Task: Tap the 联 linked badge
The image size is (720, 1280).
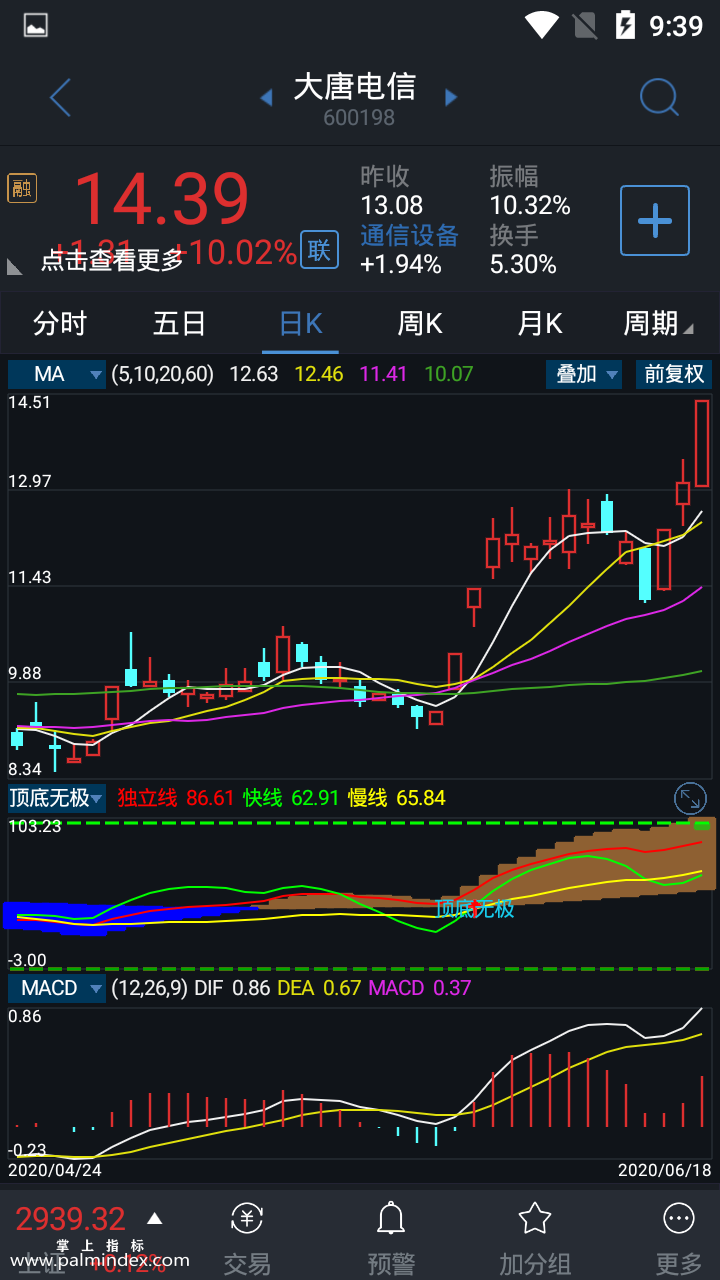Action: [x=319, y=250]
